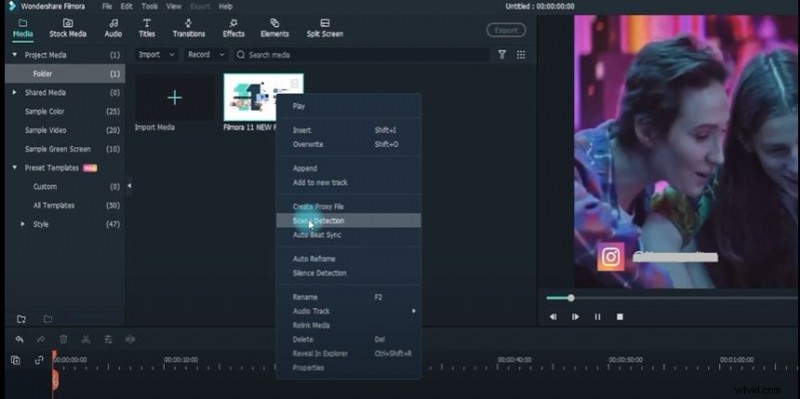Select the Folder item

pos(65,73)
